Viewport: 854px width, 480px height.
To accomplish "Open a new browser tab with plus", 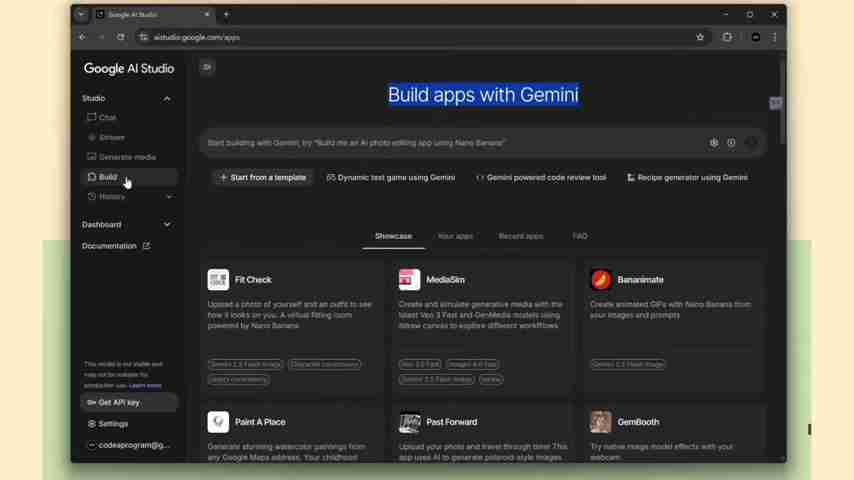I will (227, 15).
